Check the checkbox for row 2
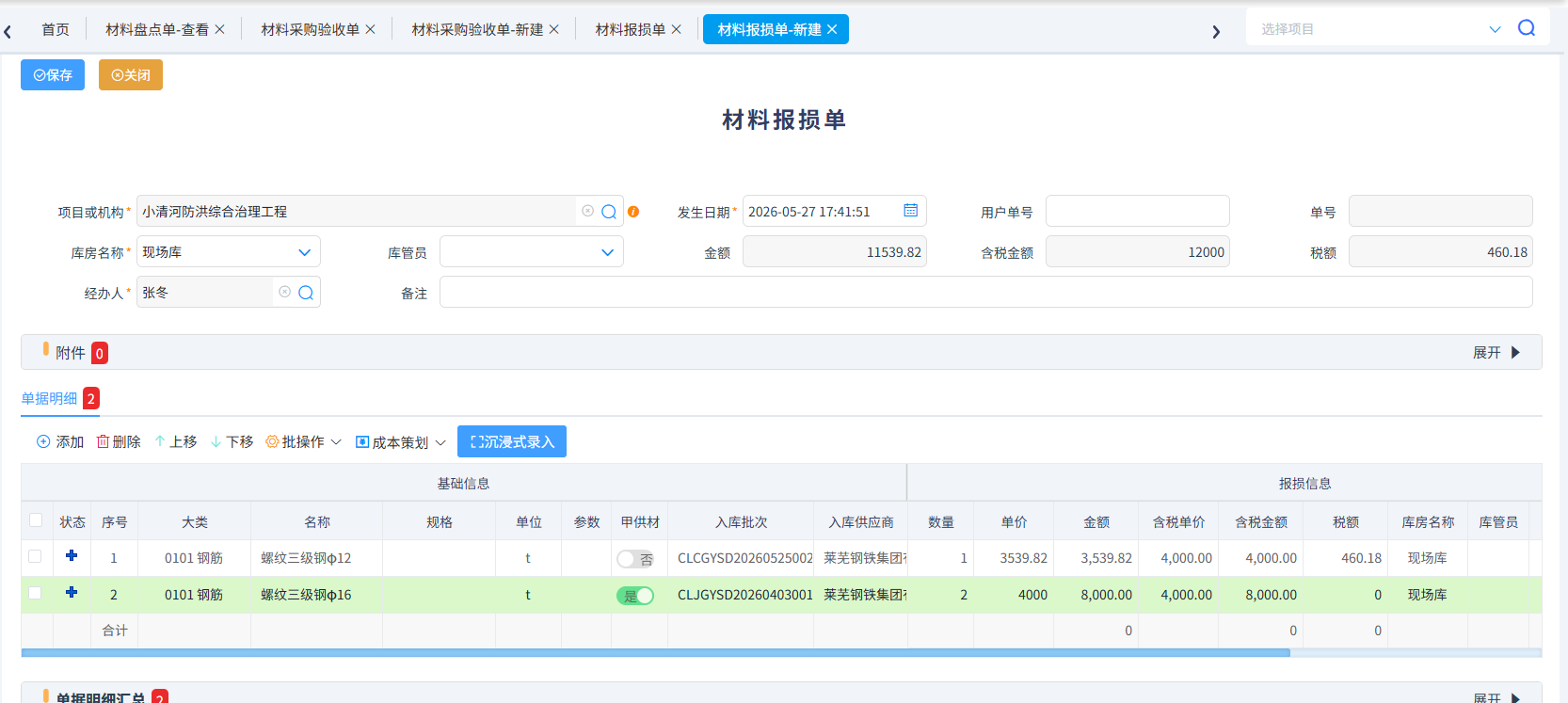This screenshot has height=703, width=1568. tap(35, 593)
